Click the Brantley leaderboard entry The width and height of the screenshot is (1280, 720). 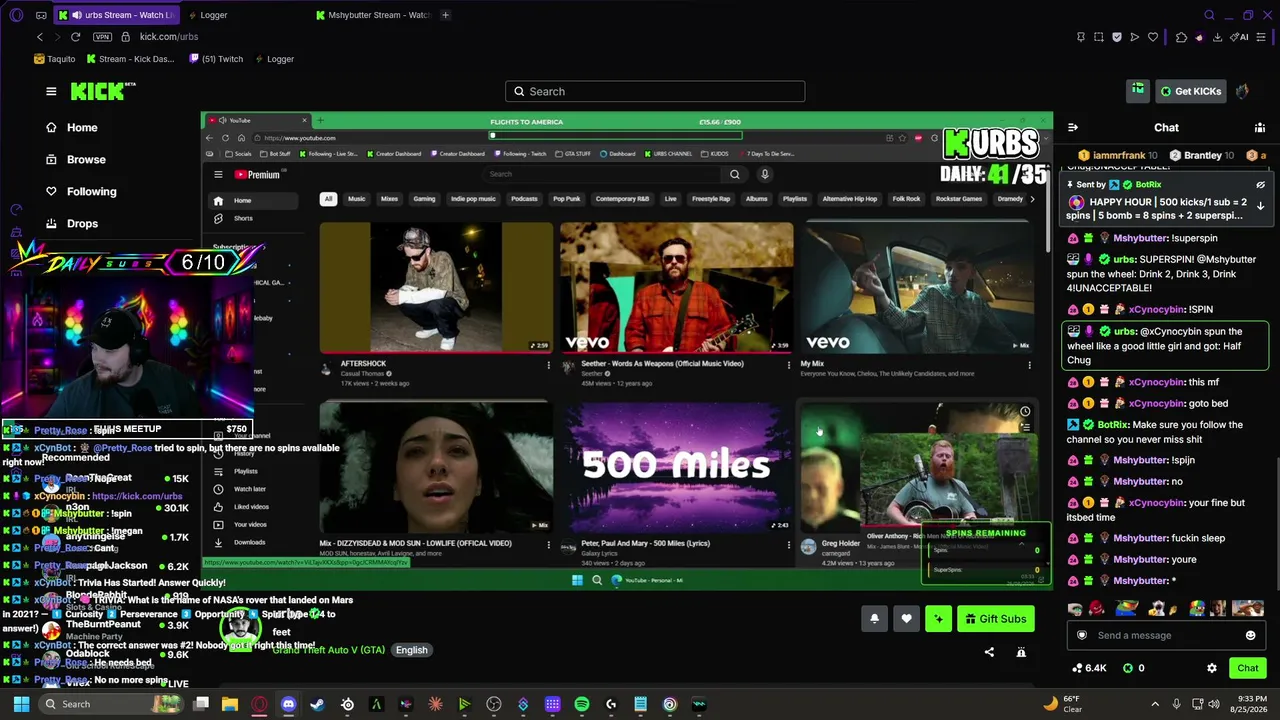pos(1204,156)
